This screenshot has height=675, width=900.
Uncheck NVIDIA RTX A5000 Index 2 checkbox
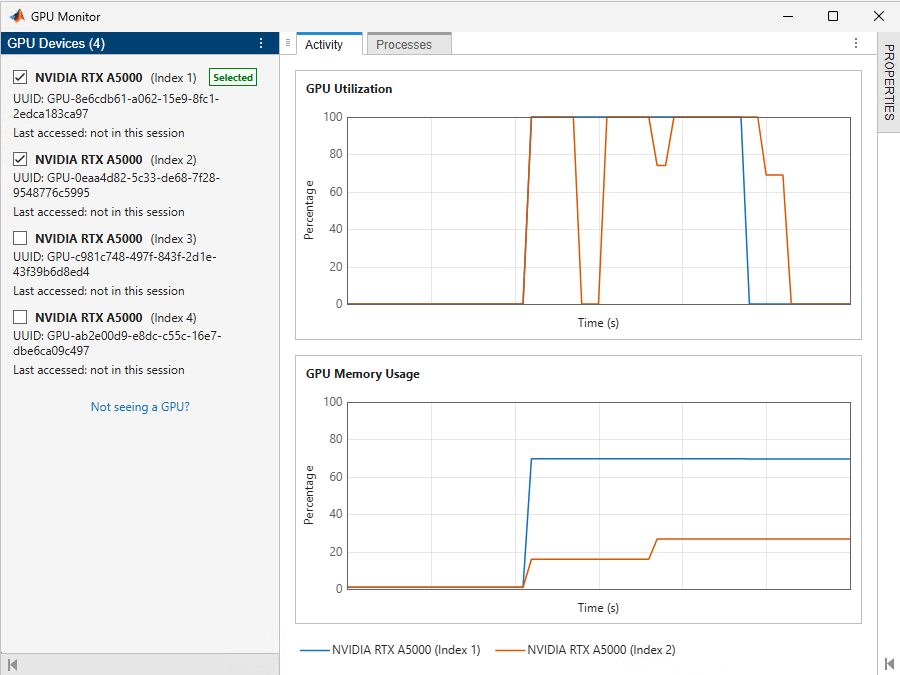pos(20,159)
